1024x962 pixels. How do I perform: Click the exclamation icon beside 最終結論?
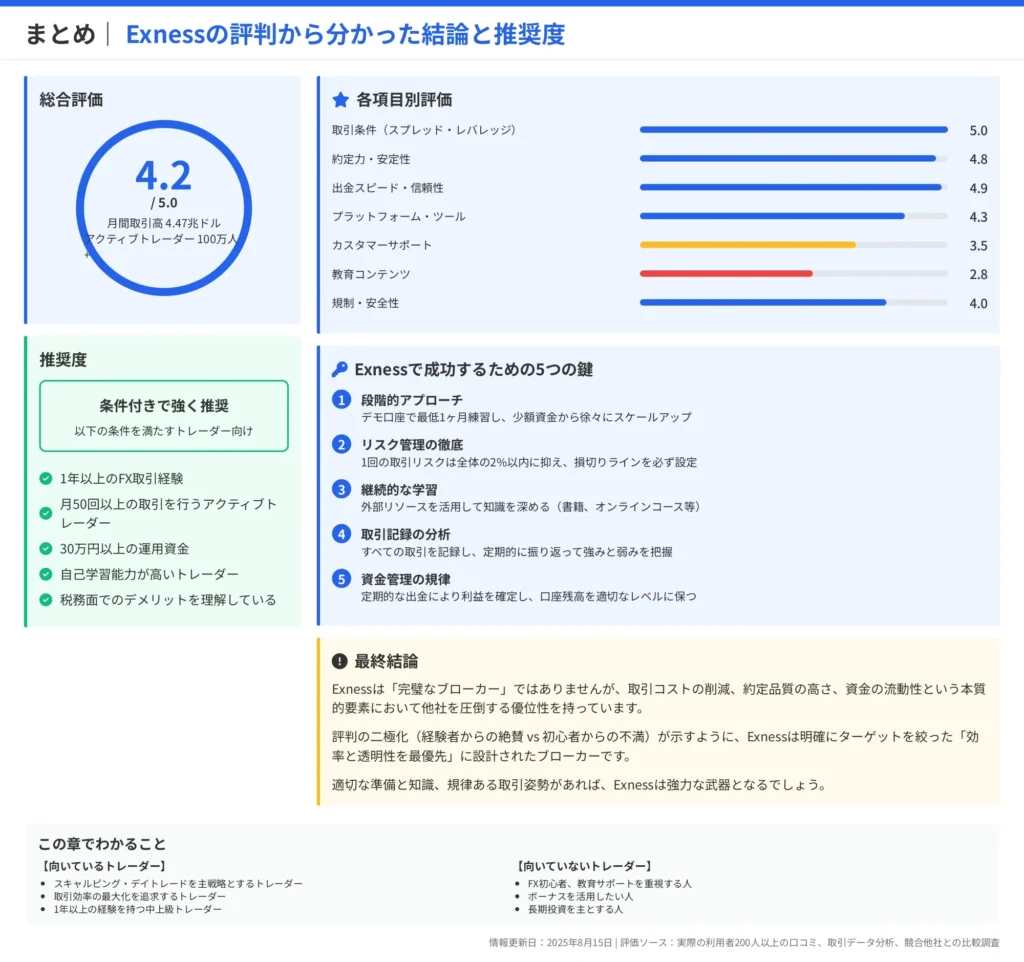(x=340, y=661)
